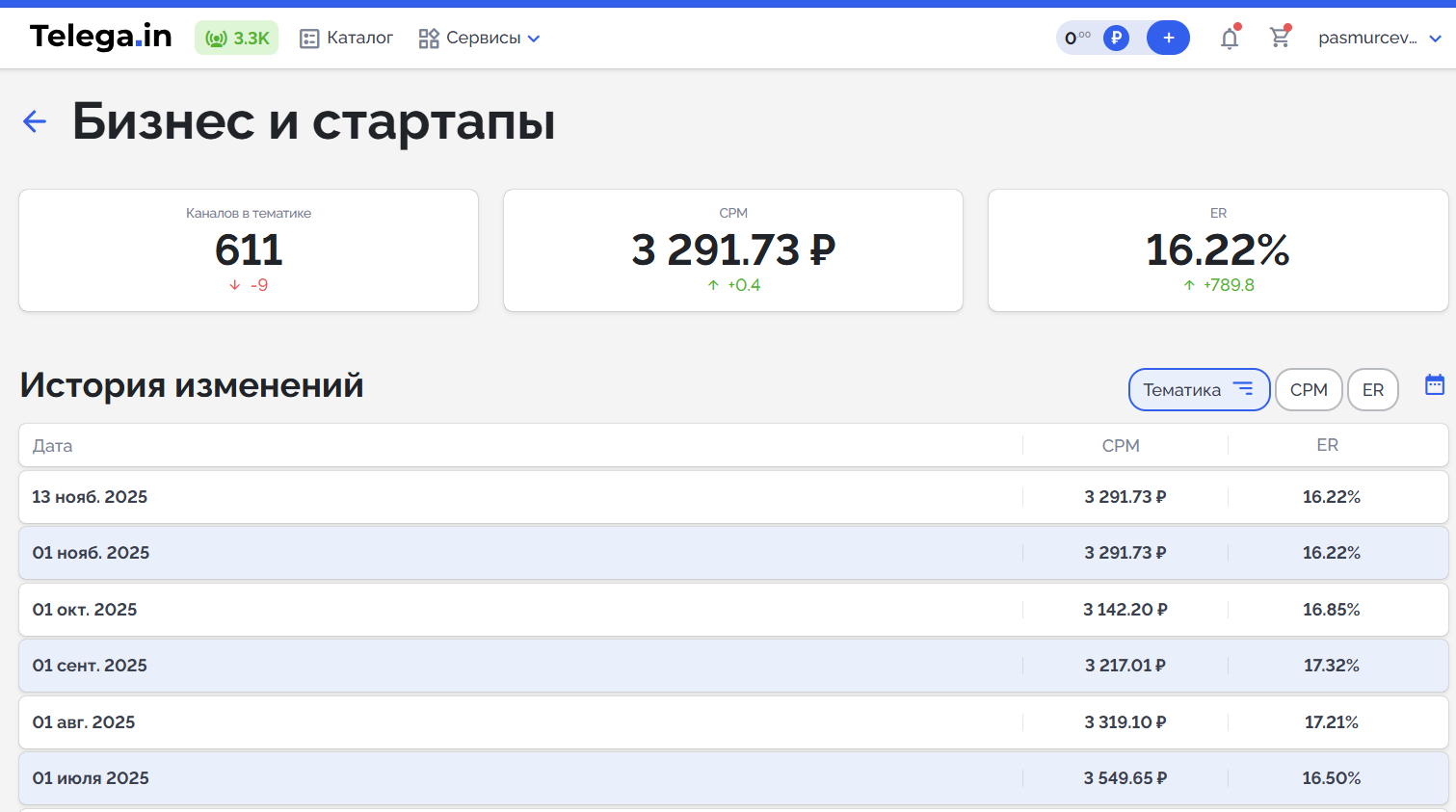1456x812 pixels.
Task: Select the Тематика filter toggle
Action: [1198, 389]
